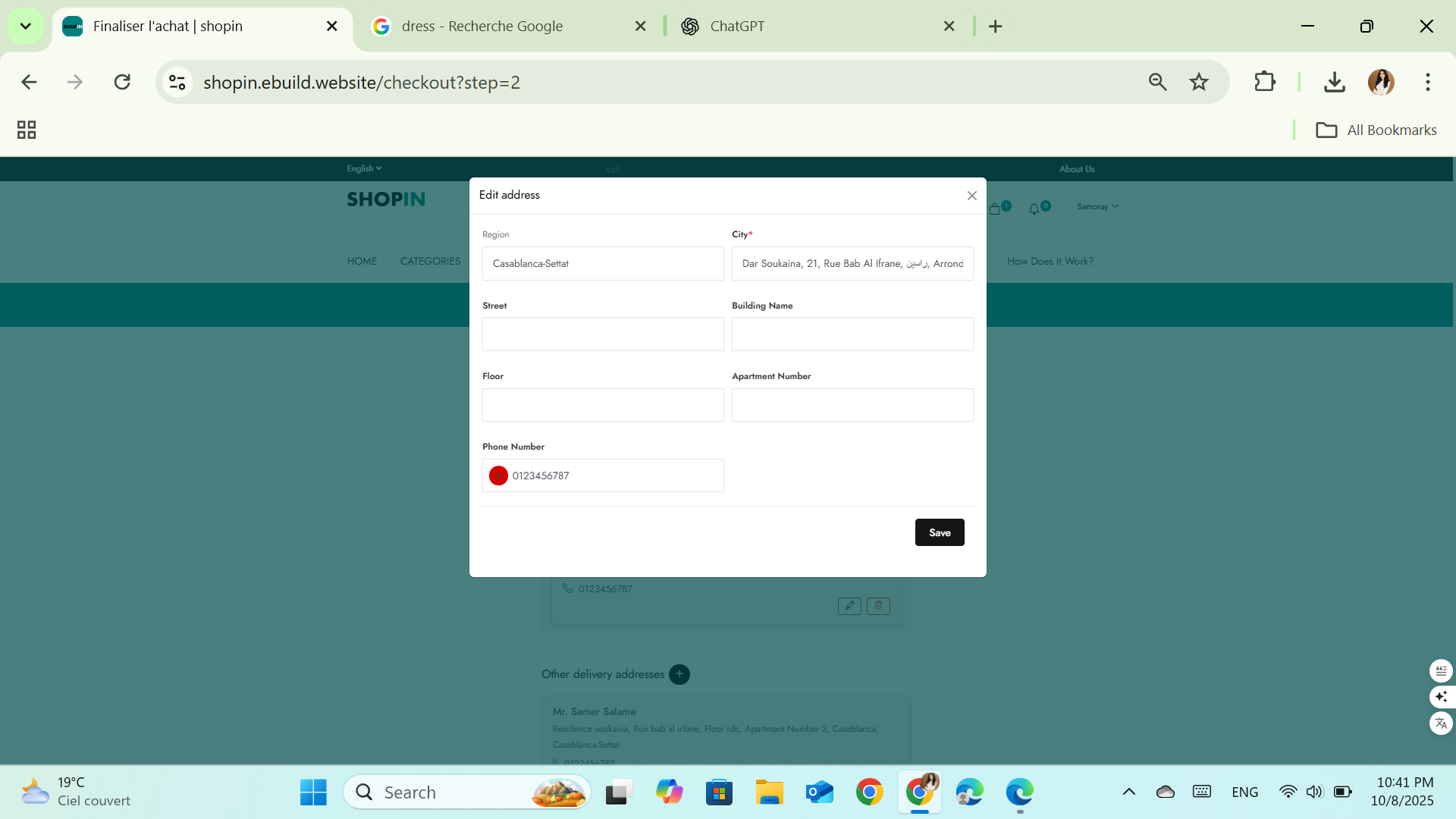
Task: Click the notifications bell icon
Action: [x=1034, y=209]
